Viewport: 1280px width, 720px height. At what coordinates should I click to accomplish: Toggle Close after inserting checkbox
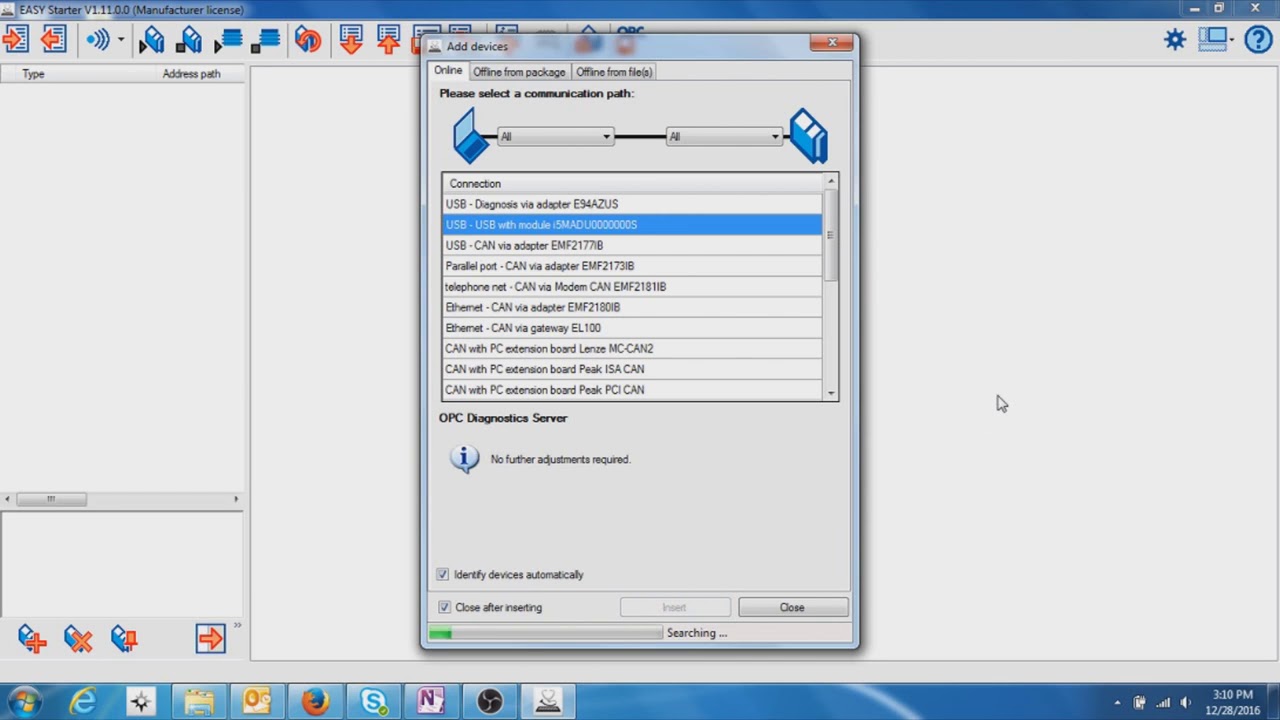coord(444,608)
